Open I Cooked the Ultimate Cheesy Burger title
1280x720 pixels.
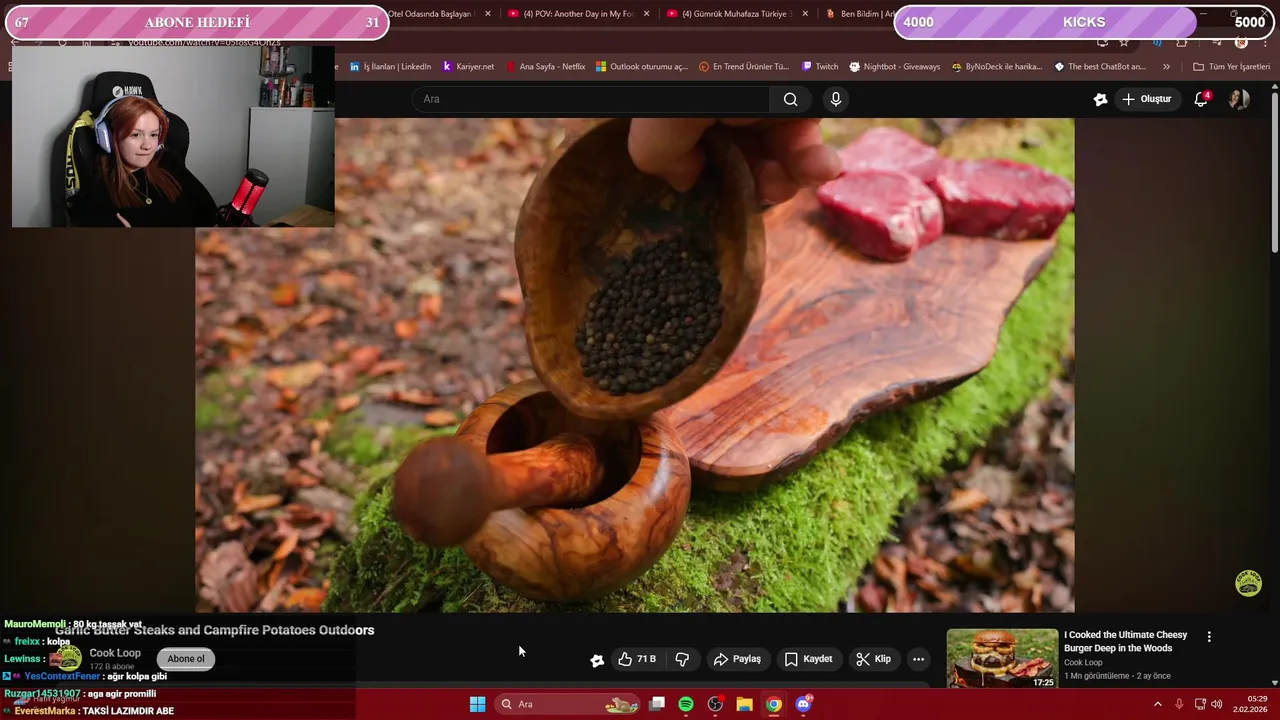1125,641
